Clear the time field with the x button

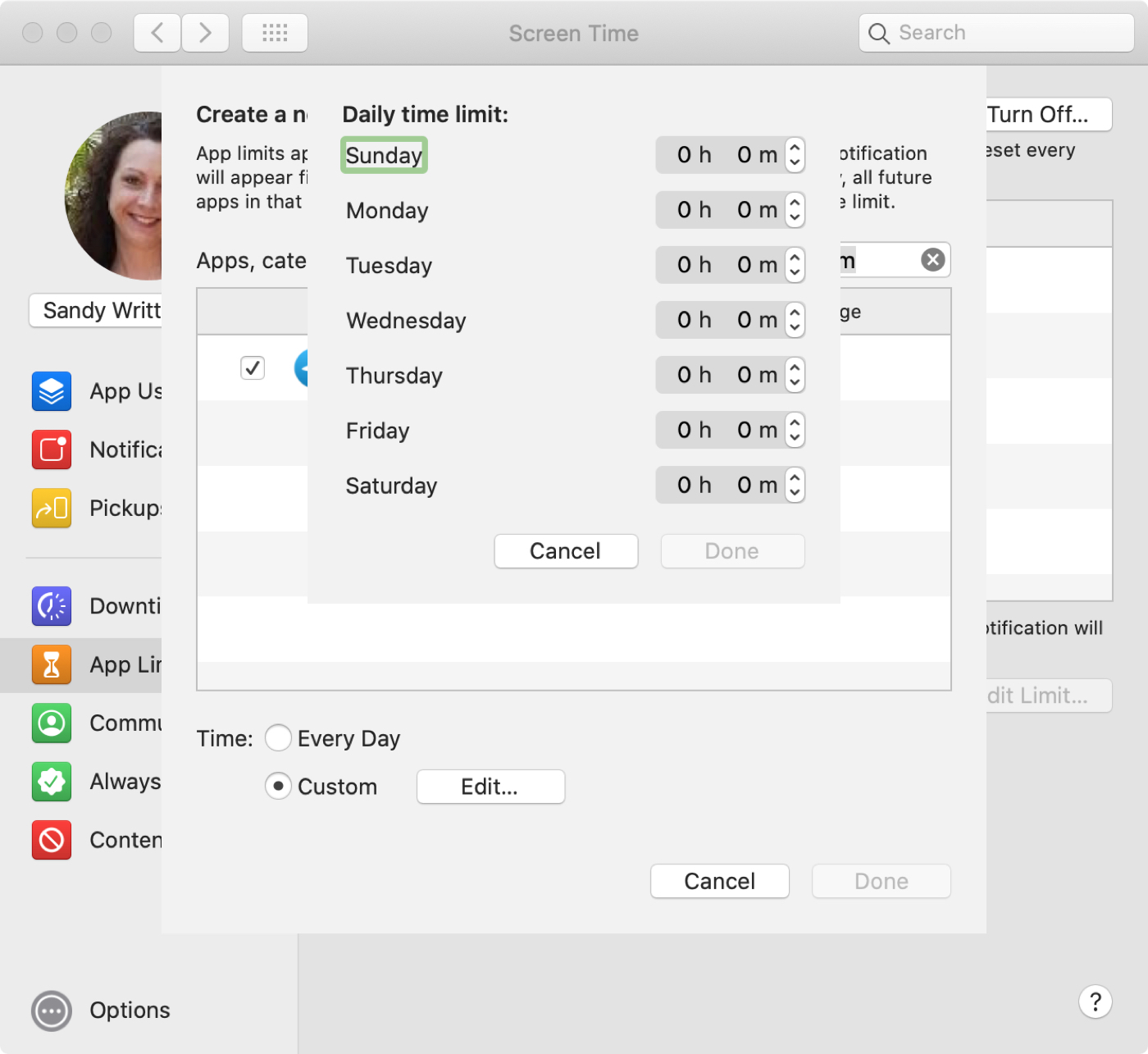click(932, 259)
